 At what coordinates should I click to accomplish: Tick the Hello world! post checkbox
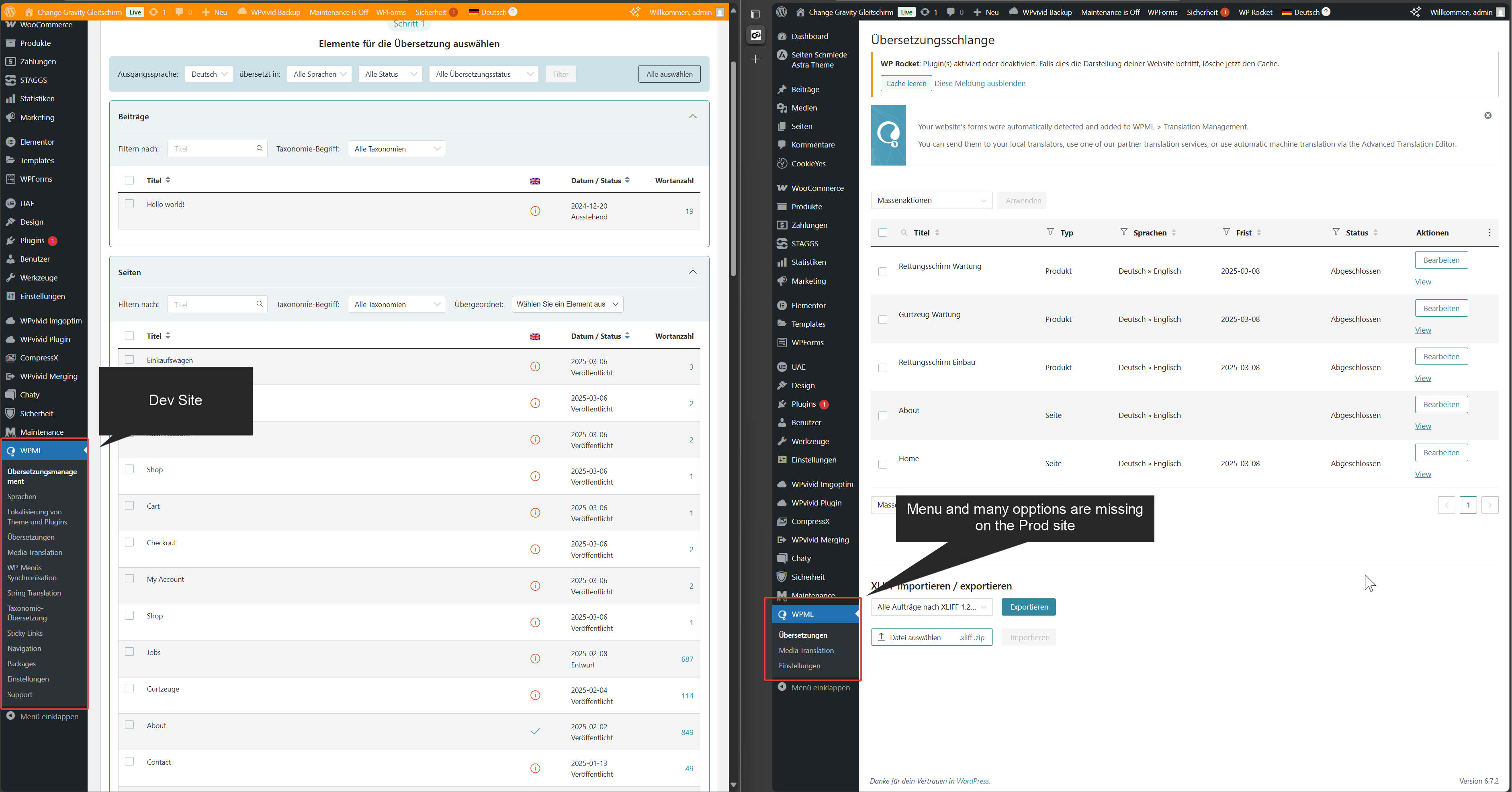pos(129,204)
